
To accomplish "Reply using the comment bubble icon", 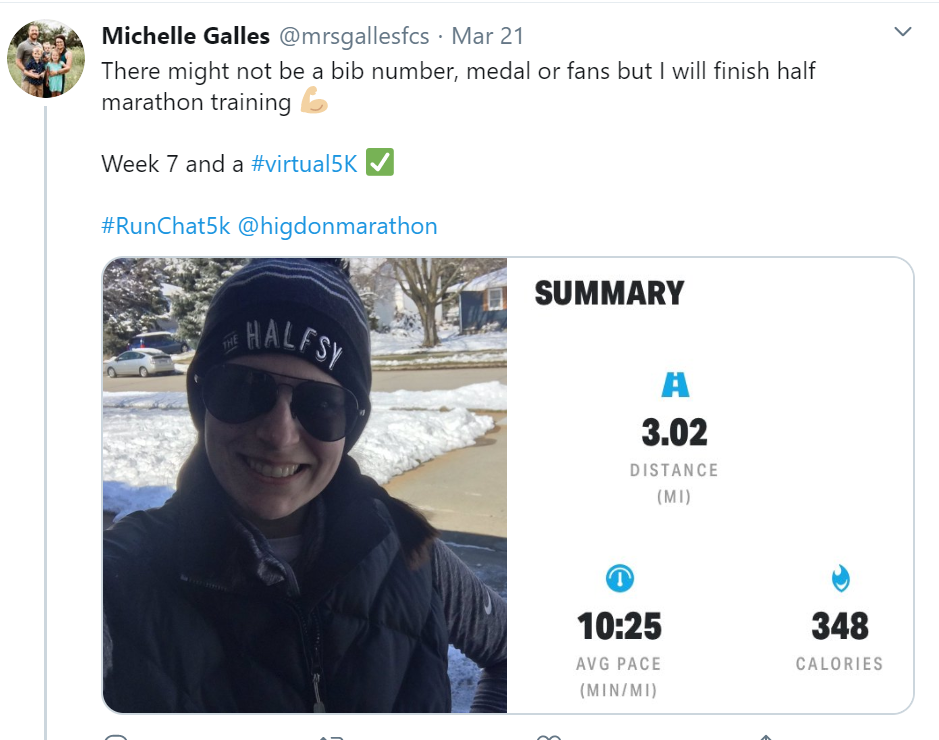I will pyautogui.click(x=116, y=738).
